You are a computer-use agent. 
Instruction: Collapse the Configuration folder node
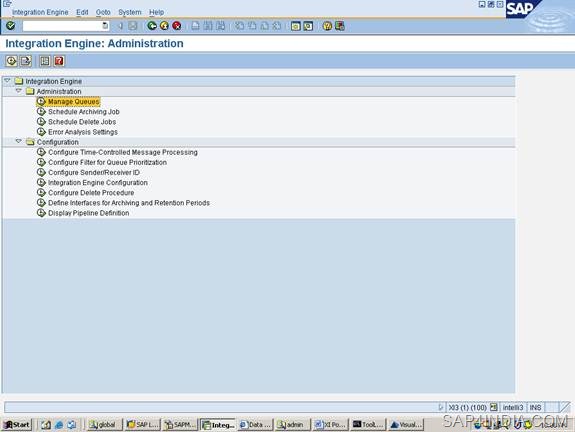tap(18, 141)
